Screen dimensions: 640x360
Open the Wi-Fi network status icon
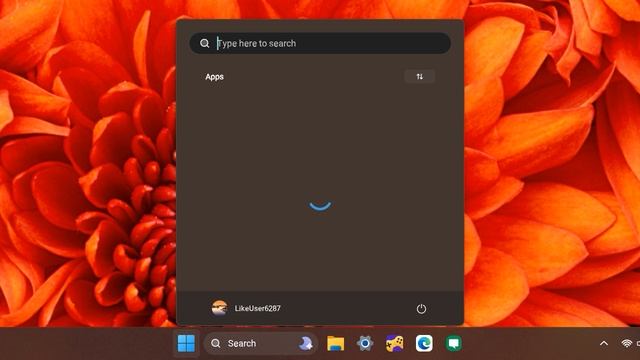[627, 344]
